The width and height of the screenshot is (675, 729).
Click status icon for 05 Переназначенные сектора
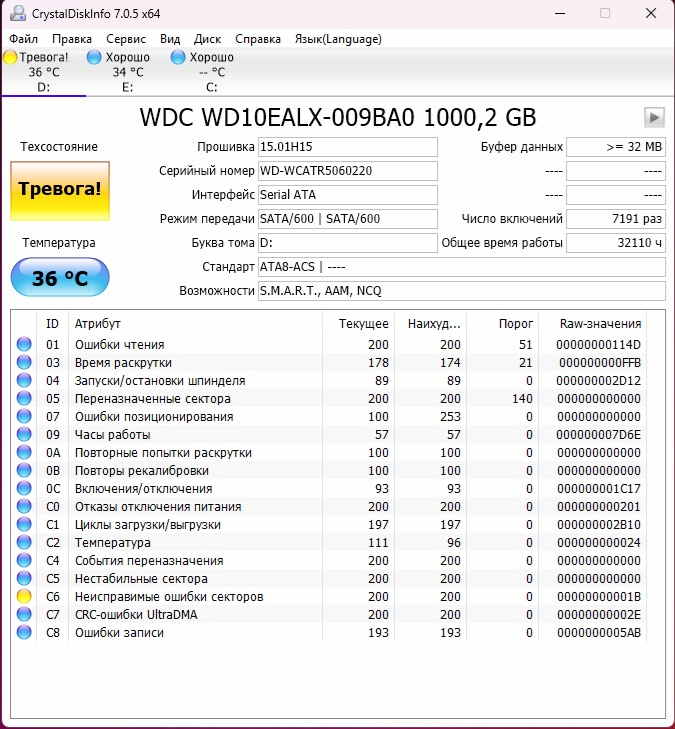(24, 398)
